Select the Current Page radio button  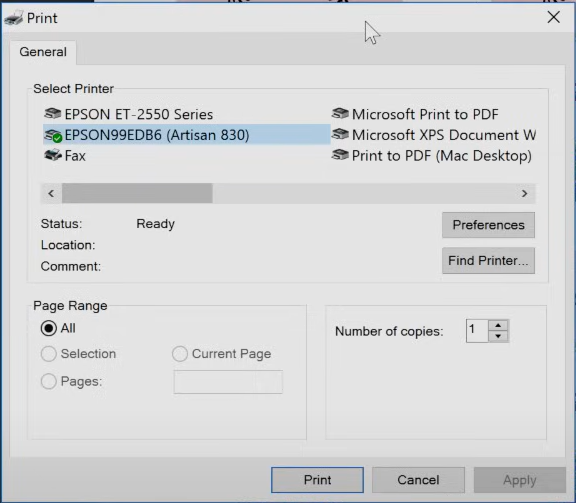tap(180, 354)
